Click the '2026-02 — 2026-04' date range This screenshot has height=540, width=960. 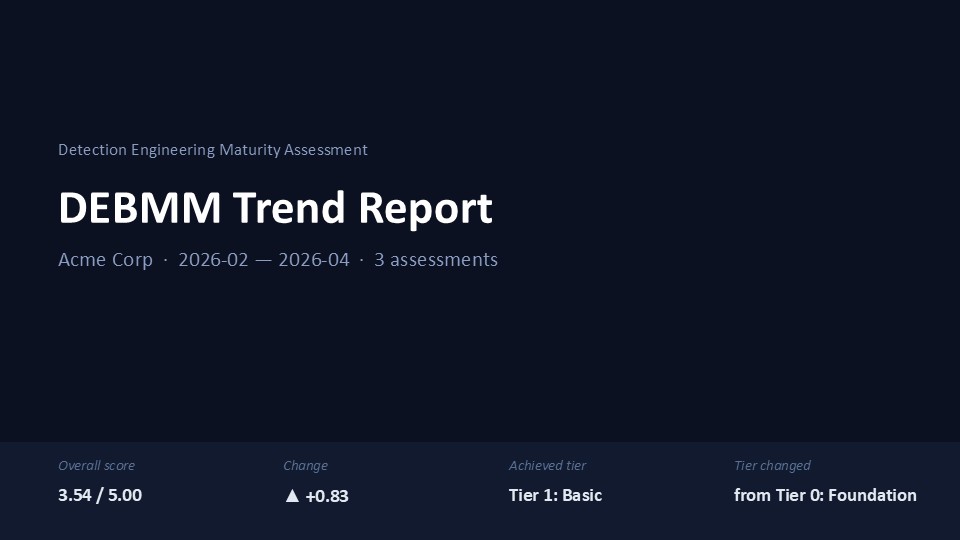[264, 260]
